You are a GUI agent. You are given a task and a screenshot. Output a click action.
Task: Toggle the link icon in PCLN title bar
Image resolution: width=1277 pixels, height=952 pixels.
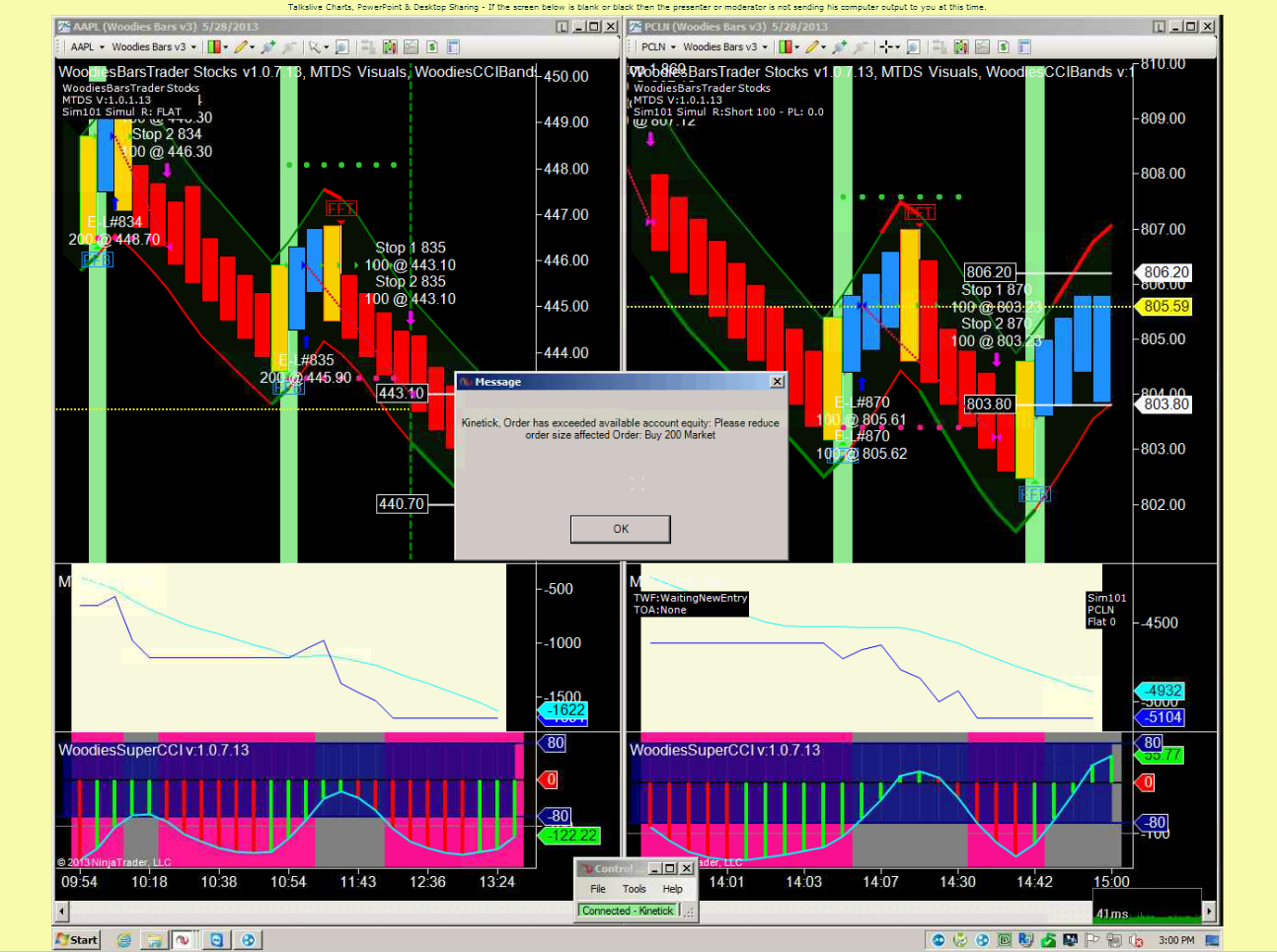point(1160,27)
